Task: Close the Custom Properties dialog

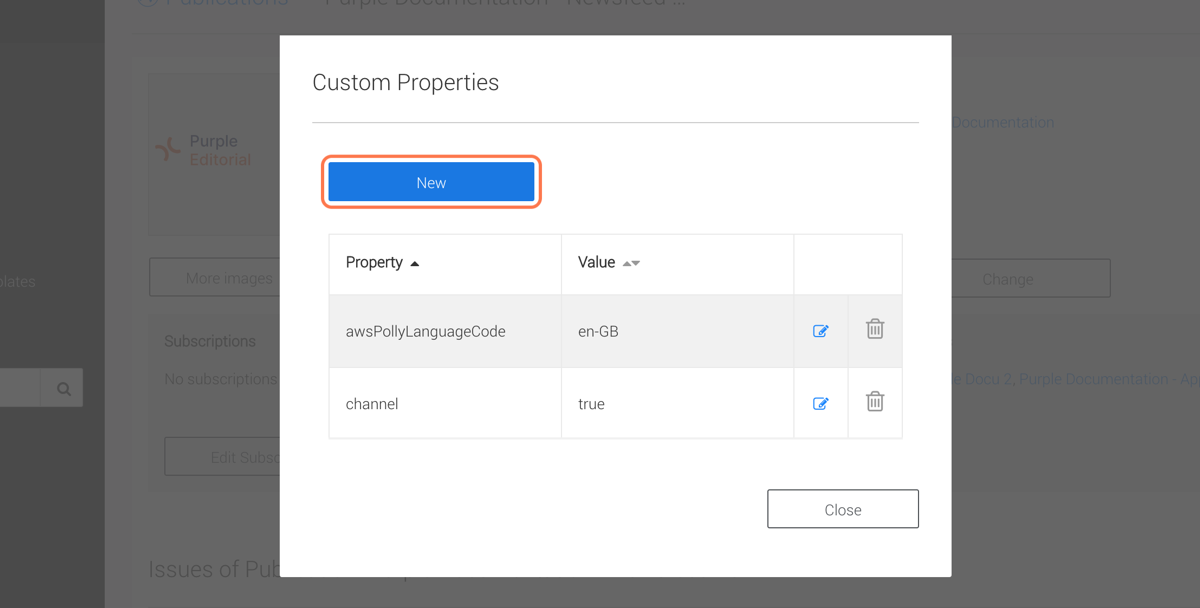Action: tap(843, 509)
